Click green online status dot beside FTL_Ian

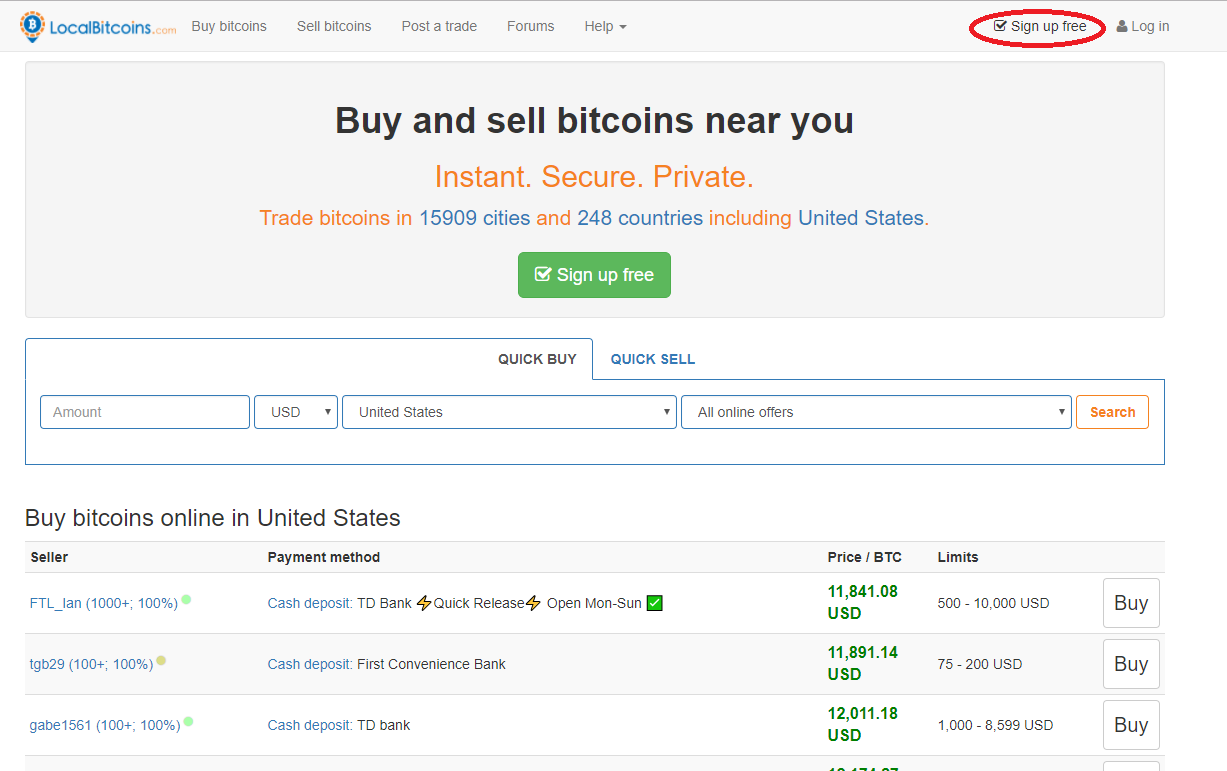(186, 600)
